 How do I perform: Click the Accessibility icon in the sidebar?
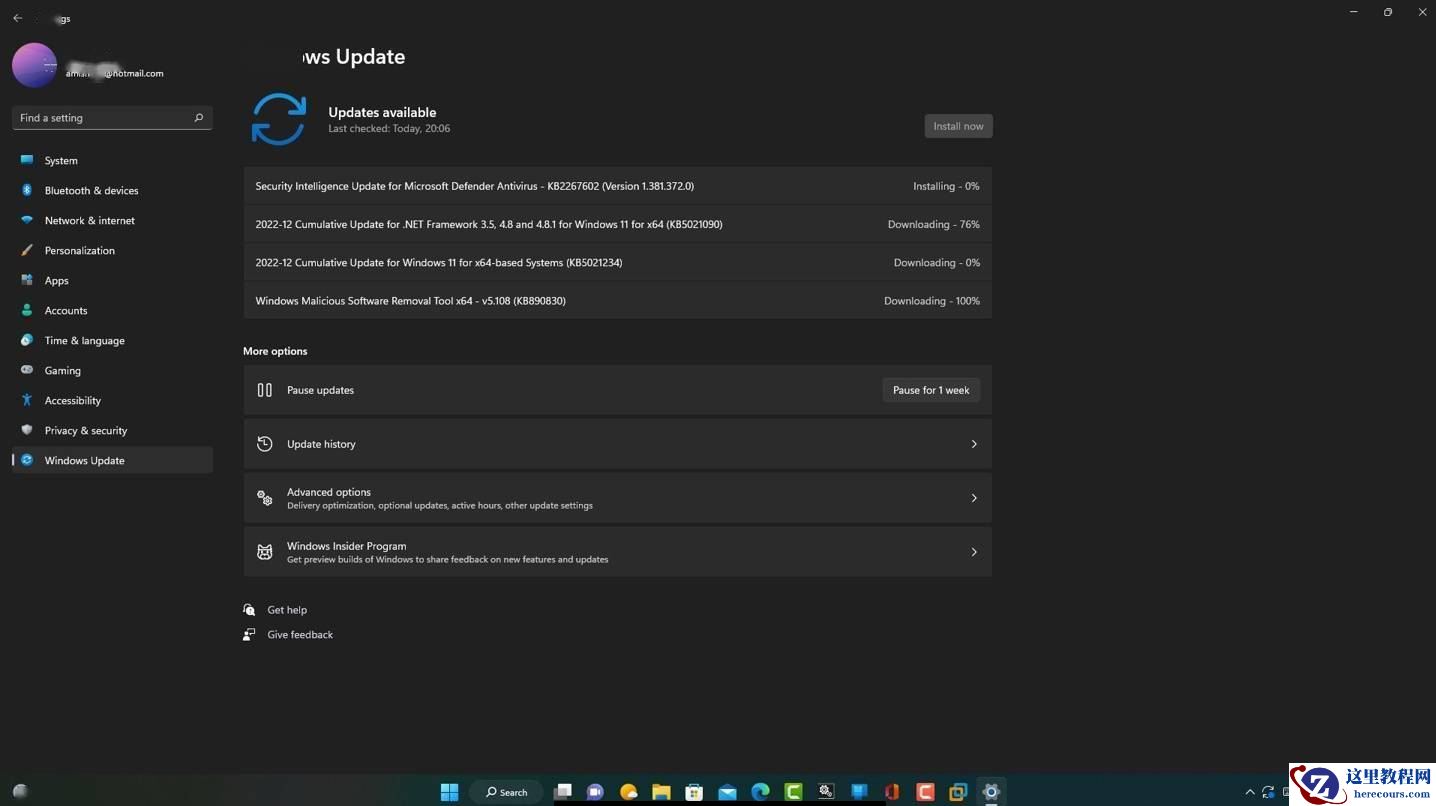[26, 400]
